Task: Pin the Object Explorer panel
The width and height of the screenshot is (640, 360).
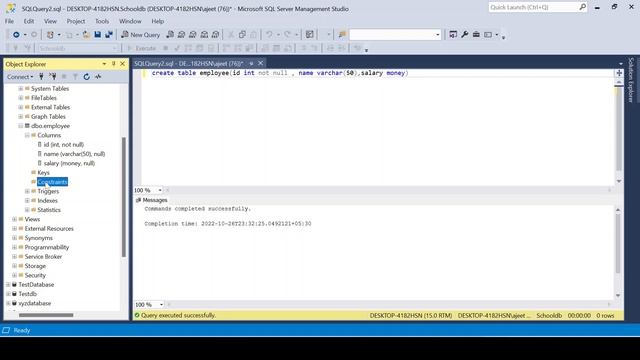Action: 113,64
